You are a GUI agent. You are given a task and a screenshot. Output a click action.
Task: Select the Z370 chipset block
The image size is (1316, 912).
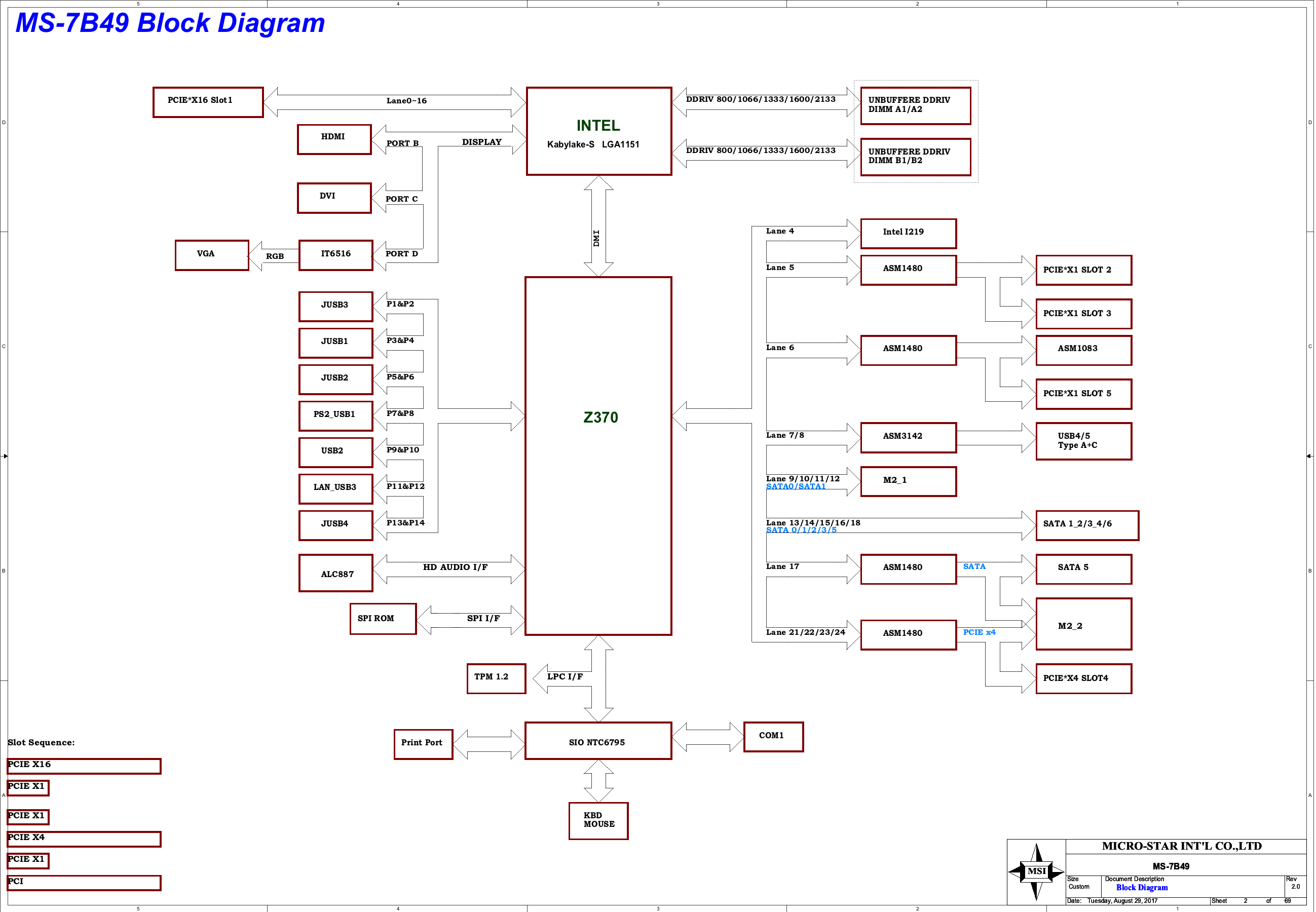coord(598,456)
